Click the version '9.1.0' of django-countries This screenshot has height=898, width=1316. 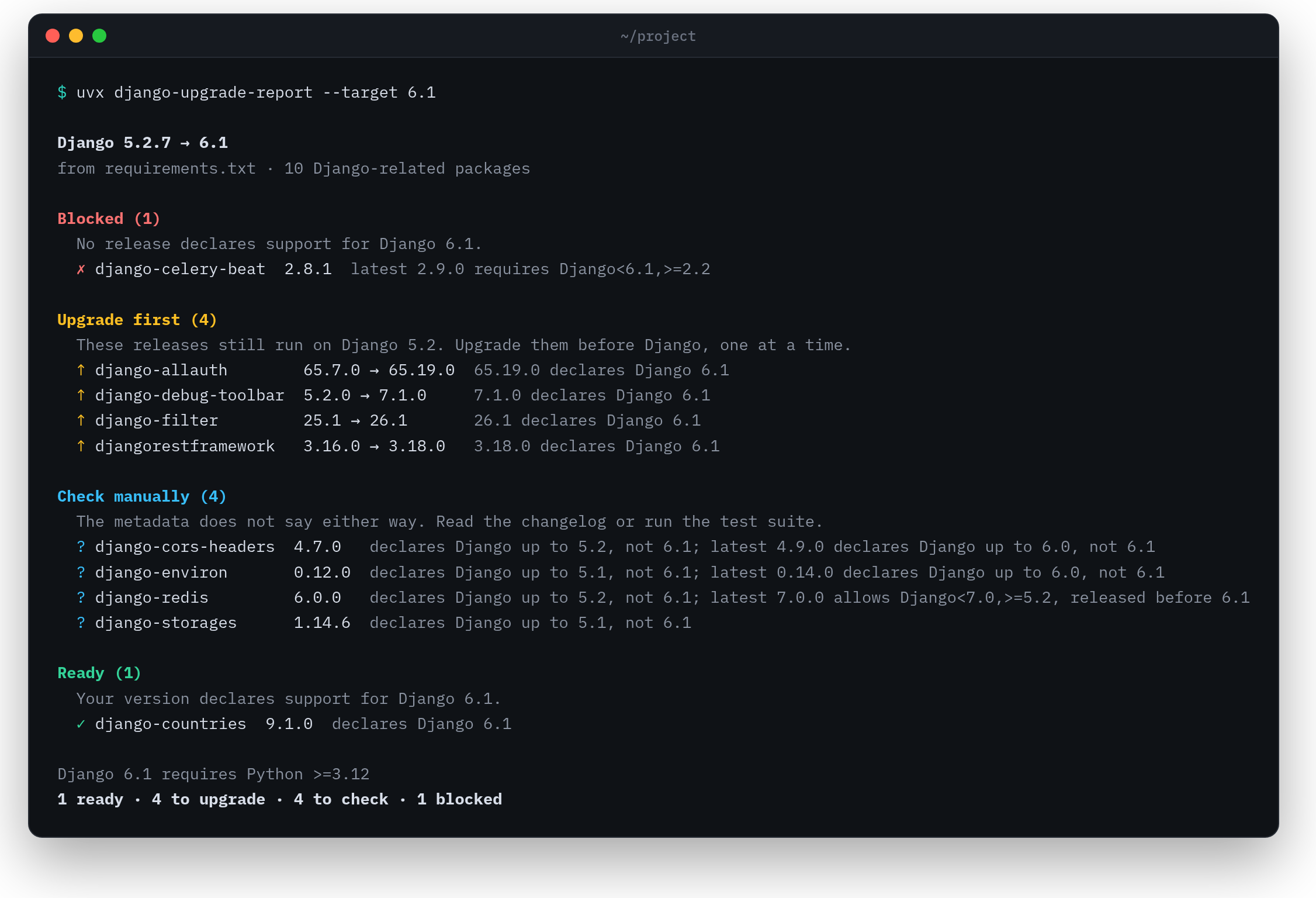pos(289,724)
